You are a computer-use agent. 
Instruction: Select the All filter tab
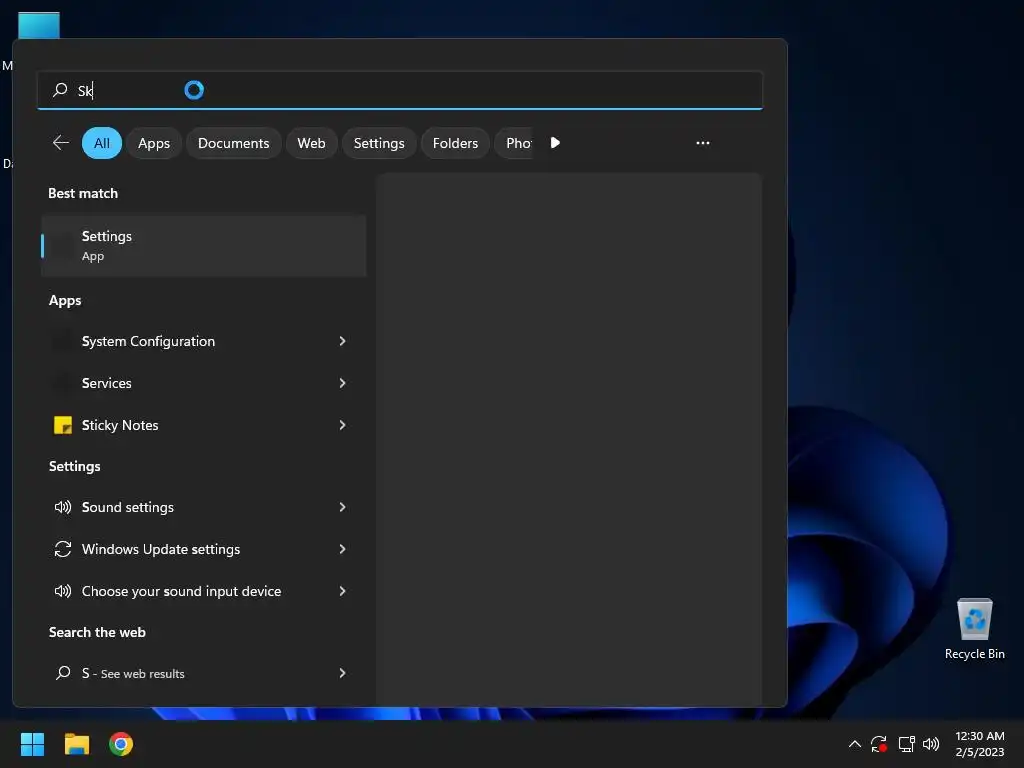[x=102, y=143]
